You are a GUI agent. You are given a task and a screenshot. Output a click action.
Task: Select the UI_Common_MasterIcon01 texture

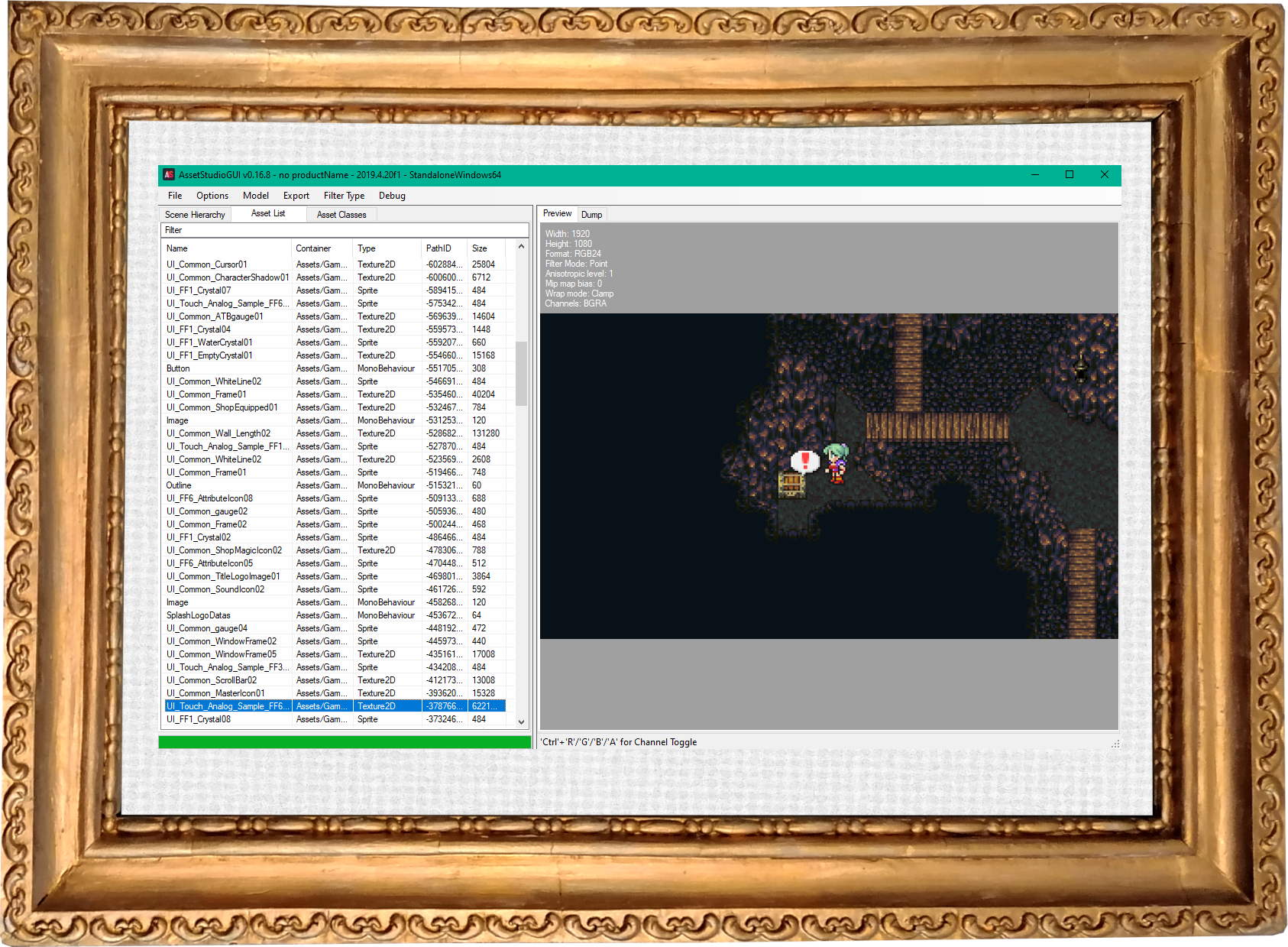335,693
